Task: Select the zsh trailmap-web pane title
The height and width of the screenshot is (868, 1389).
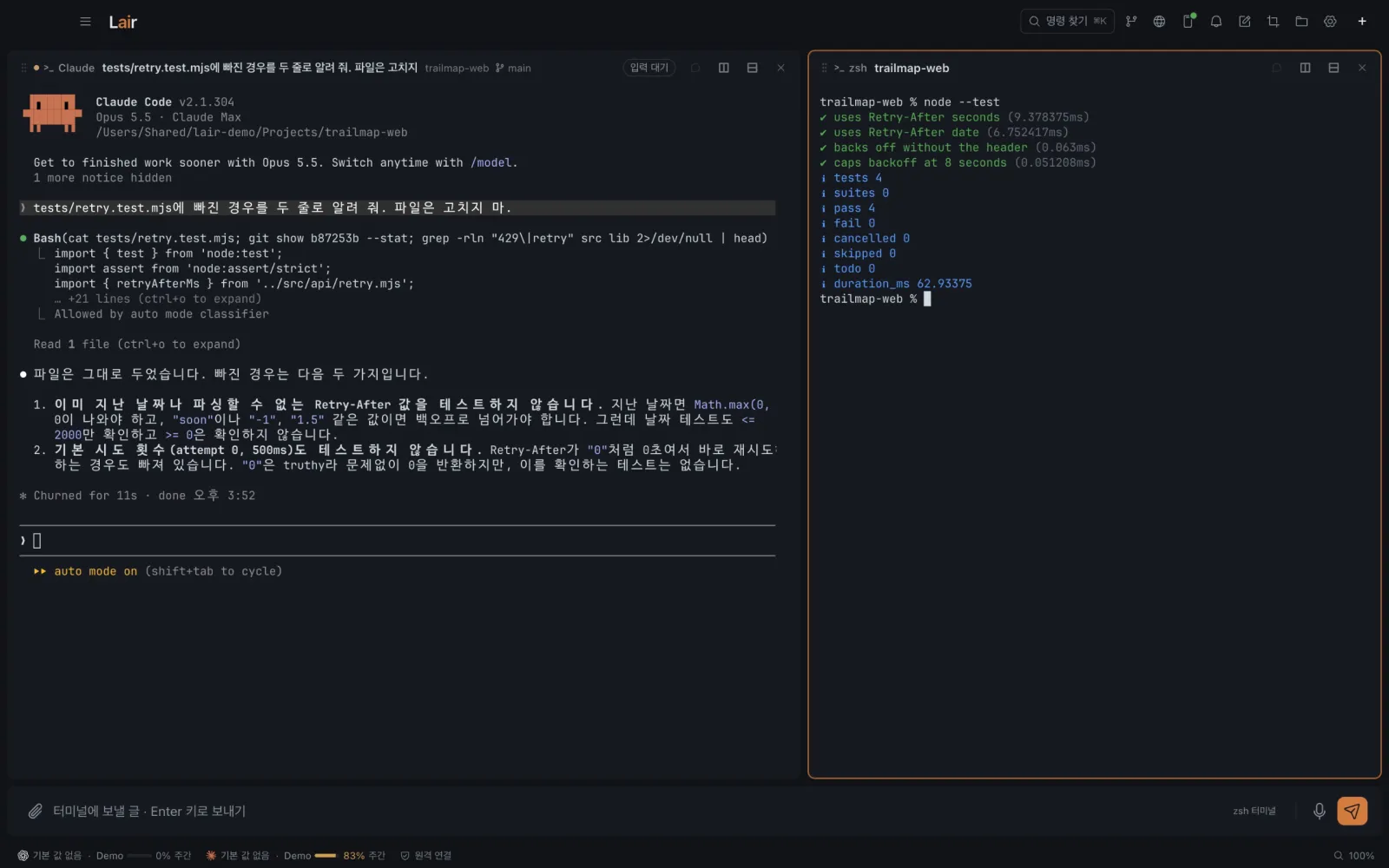Action: point(911,68)
